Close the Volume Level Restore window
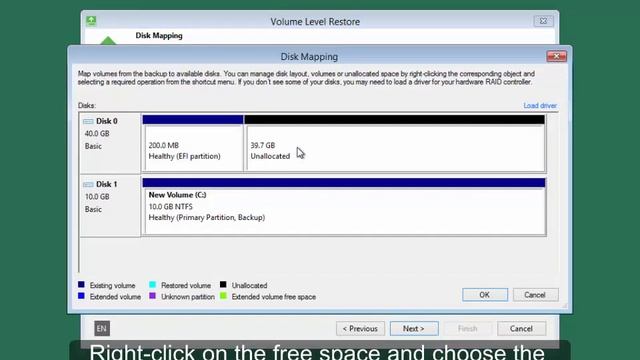This screenshot has width=640, height=360. tap(543, 21)
